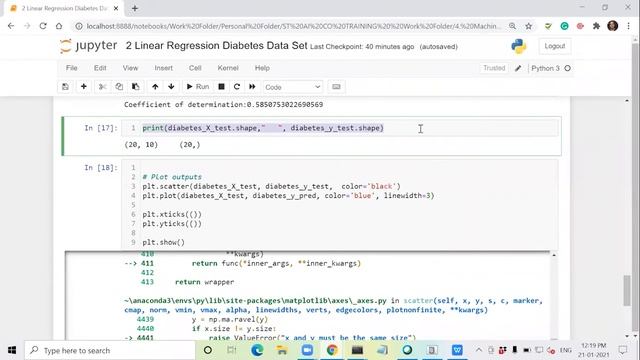Restart kernel and rerun all icon

[252, 87]
